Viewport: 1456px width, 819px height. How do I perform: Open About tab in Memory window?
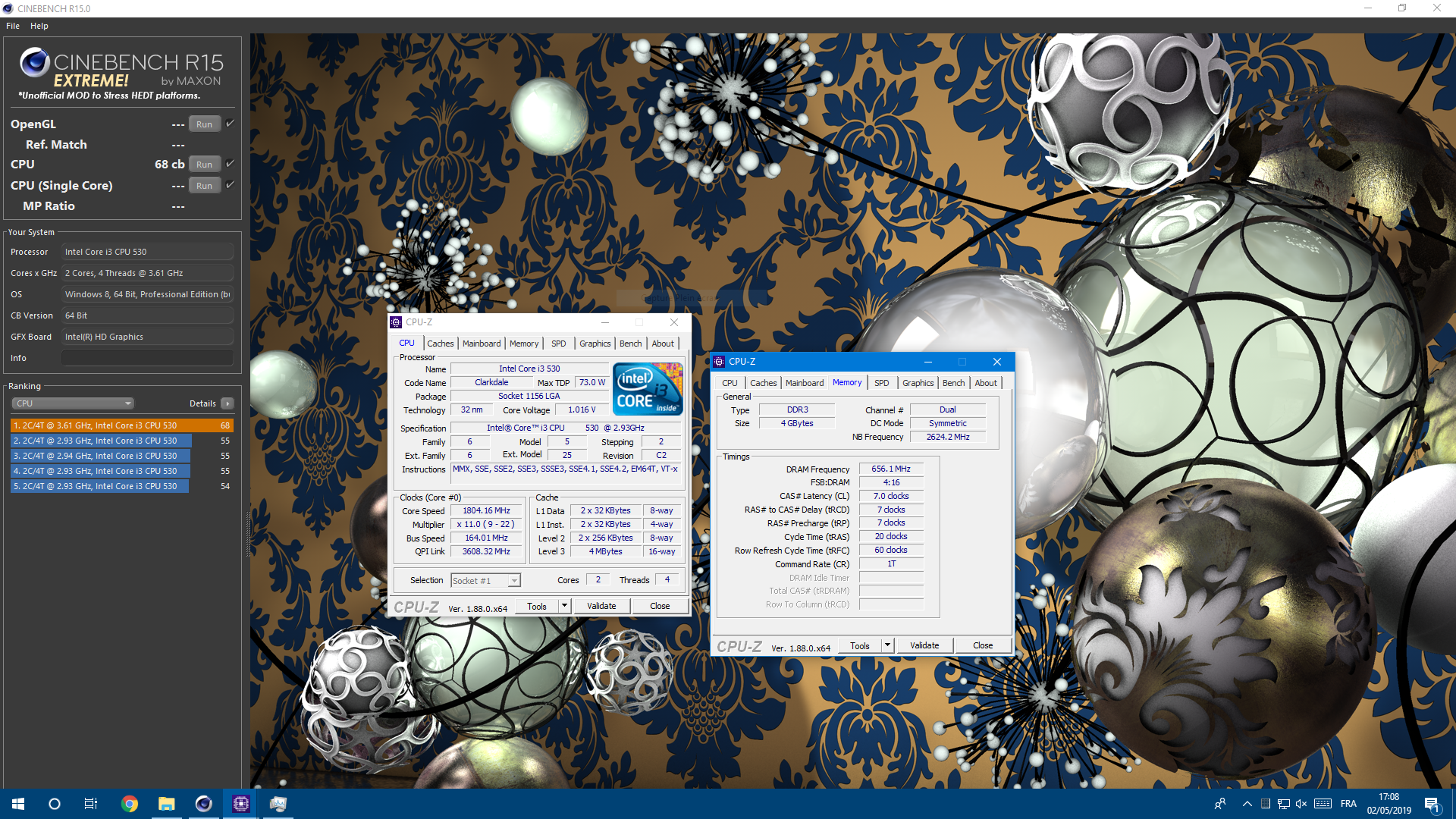[x=986, y=383]
